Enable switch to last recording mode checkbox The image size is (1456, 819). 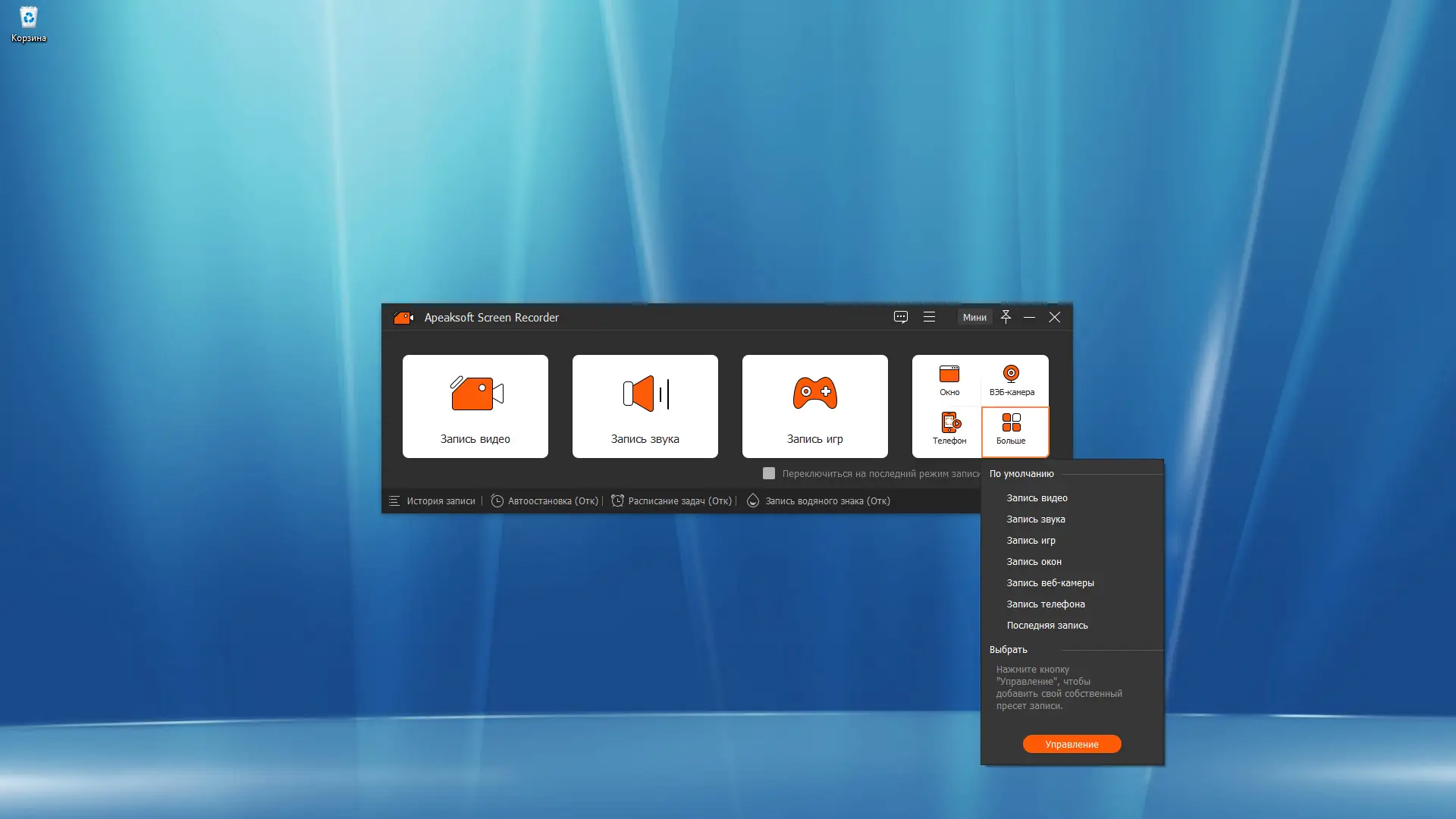click(x=769, y=472)
